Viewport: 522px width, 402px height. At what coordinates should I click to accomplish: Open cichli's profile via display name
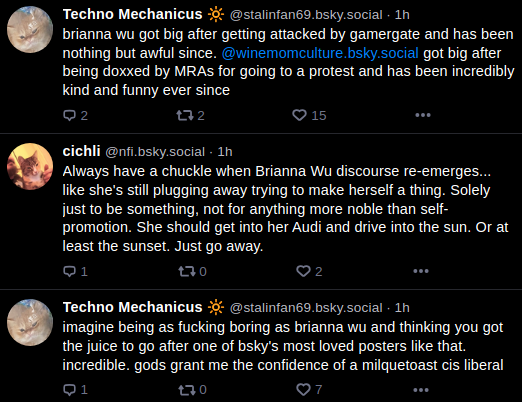(x=81, y=151)
